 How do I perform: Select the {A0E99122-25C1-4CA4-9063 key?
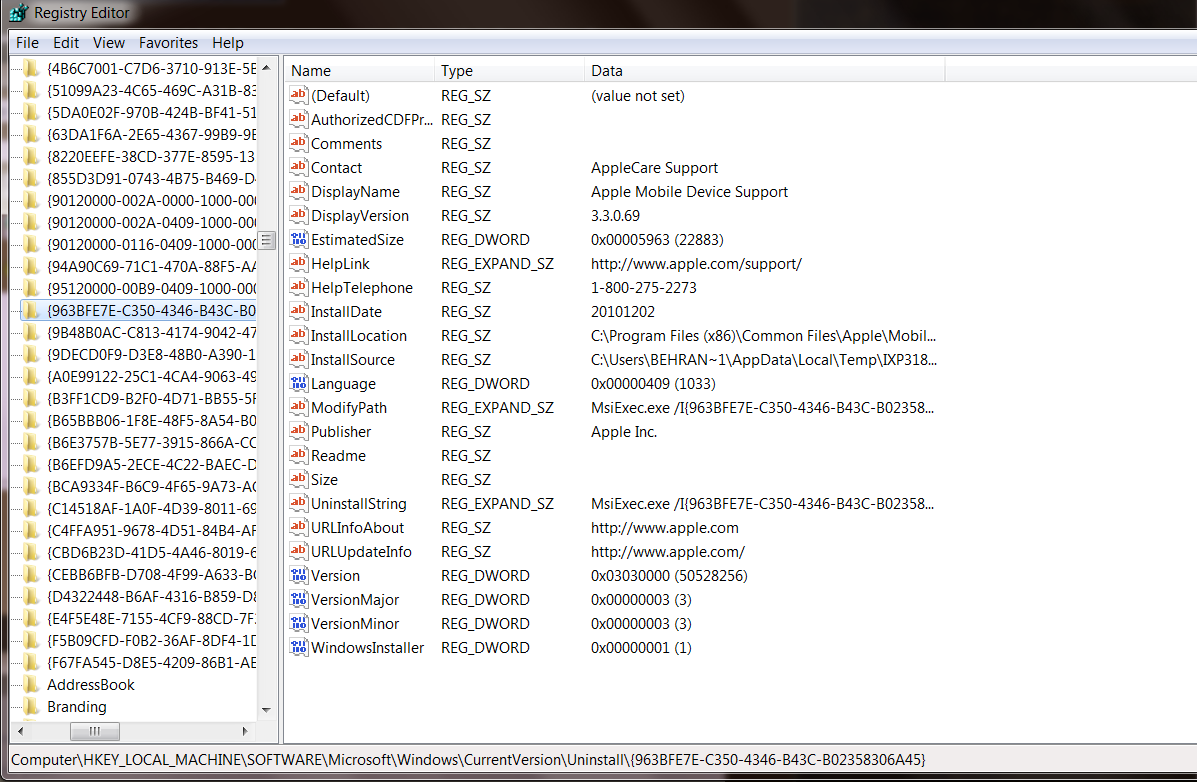click(151, 376)
